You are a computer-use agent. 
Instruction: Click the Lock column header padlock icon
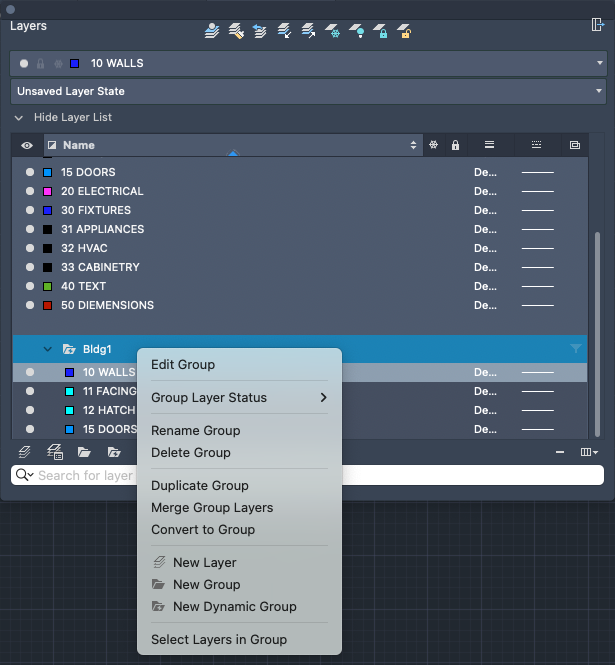456,145
